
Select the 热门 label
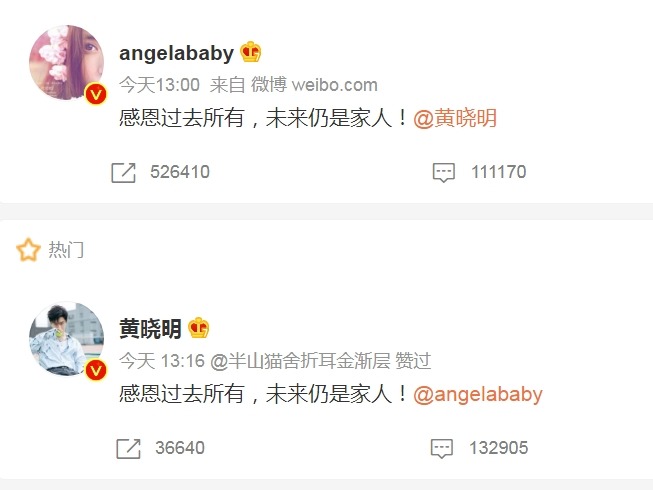[x=66, y=250]
